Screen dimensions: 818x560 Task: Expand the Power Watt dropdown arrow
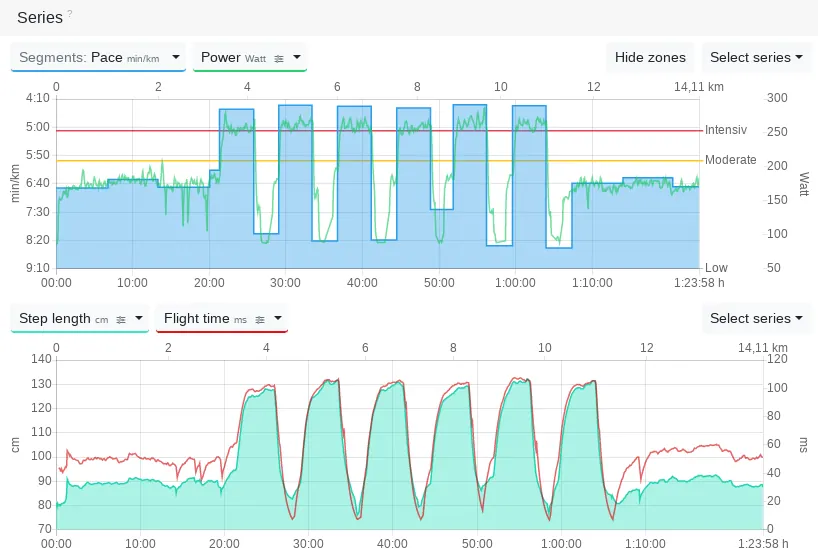pyautogui.click(x=297, y=57)
